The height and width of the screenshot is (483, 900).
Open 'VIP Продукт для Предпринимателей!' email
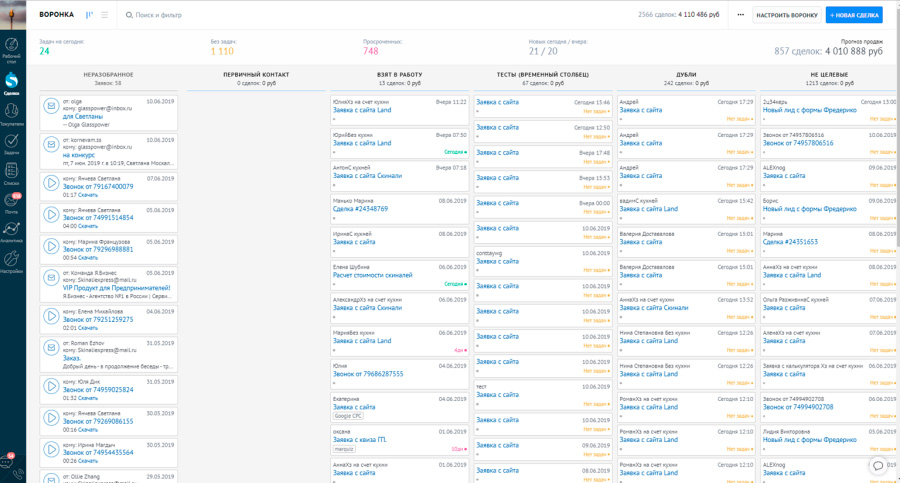(x=117, y=288)
